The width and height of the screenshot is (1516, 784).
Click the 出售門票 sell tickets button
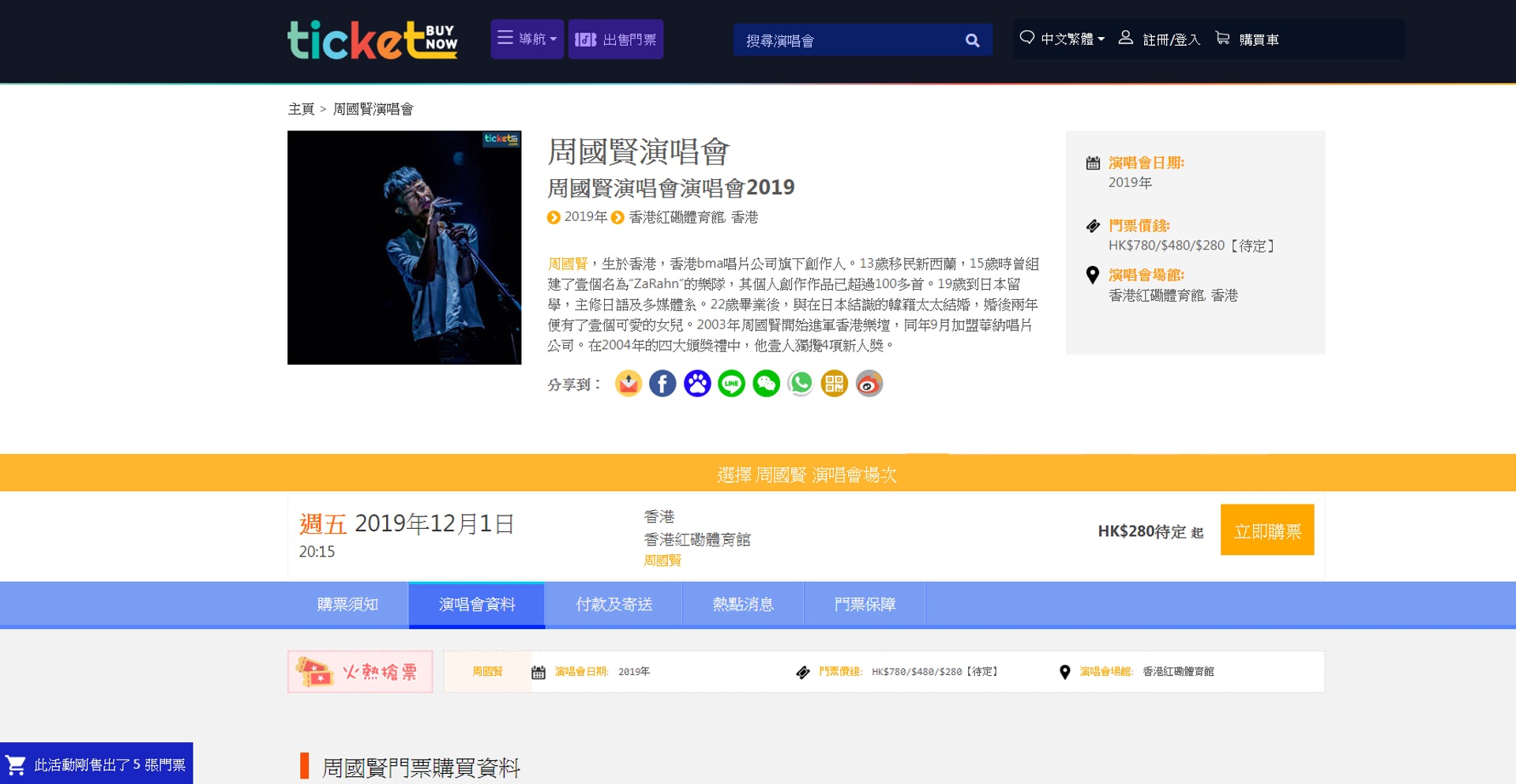pyautogui.click(x=616, y=39)
